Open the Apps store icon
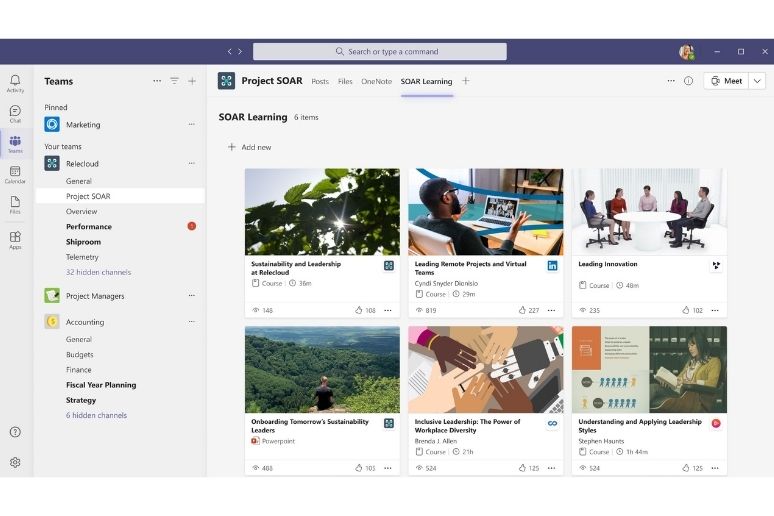Viewport: 774px width, 516px height. pos(15,240)
